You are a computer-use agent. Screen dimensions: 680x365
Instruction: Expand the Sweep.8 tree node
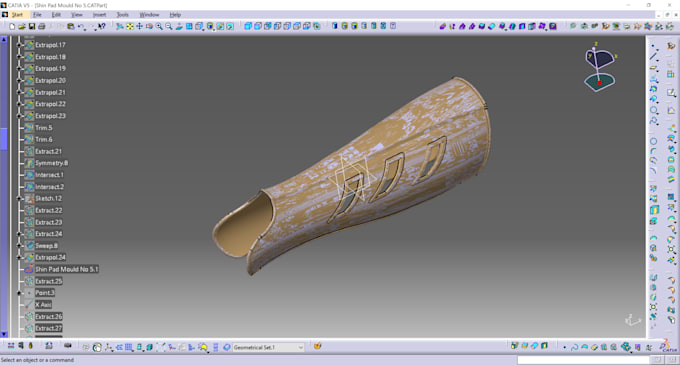[x=19, y=245]
